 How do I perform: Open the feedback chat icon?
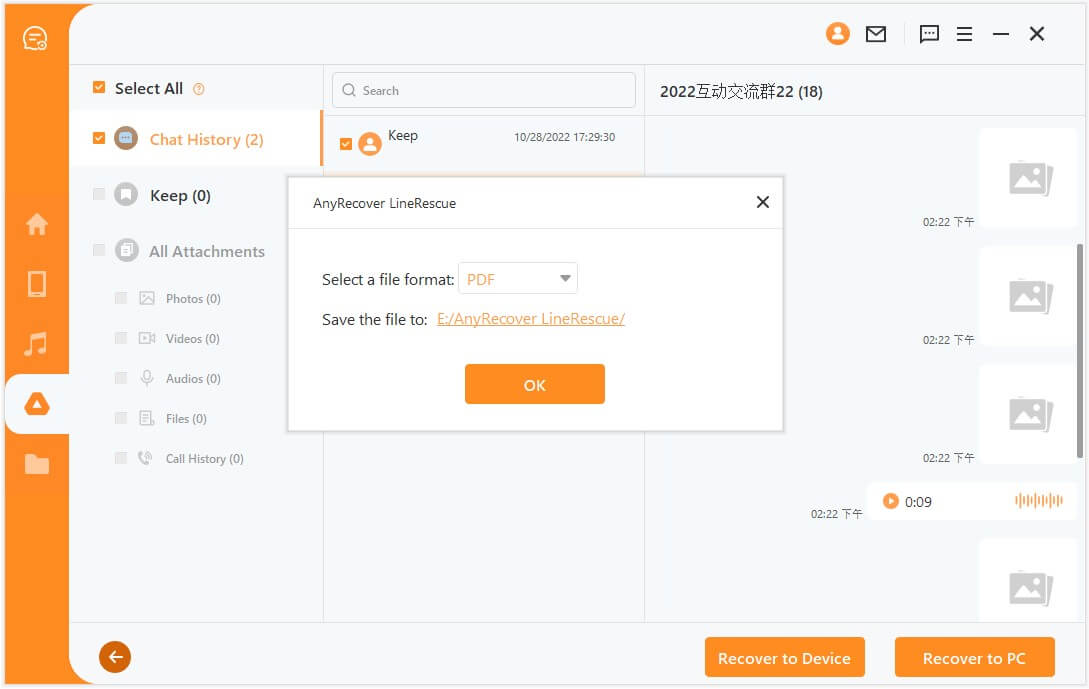pyautogui.click(x=929, y=34)
